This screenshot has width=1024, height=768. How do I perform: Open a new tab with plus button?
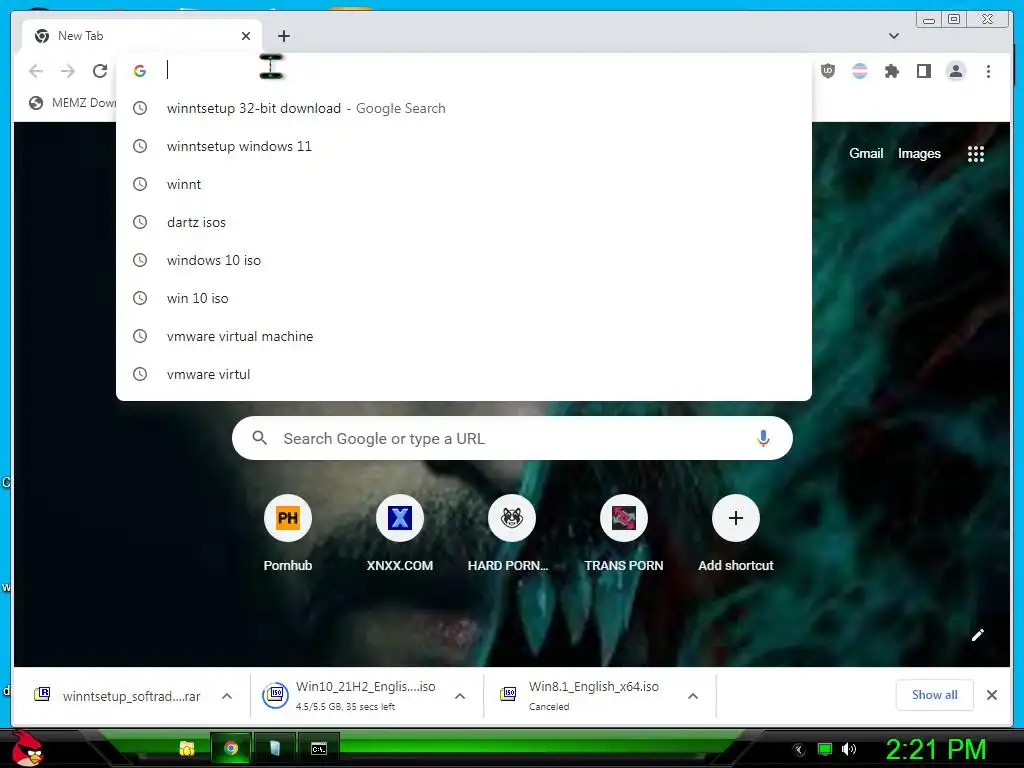click(283, 36)
